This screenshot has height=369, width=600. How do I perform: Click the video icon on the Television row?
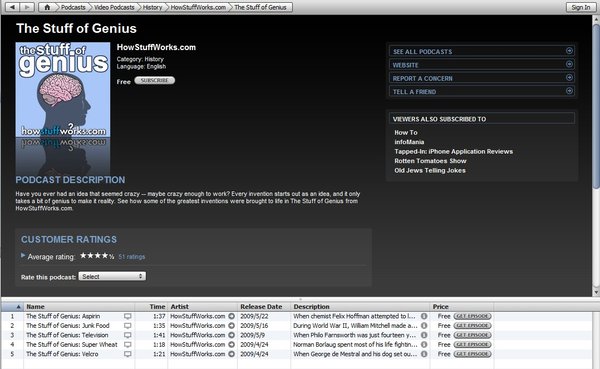coord(127,335)
